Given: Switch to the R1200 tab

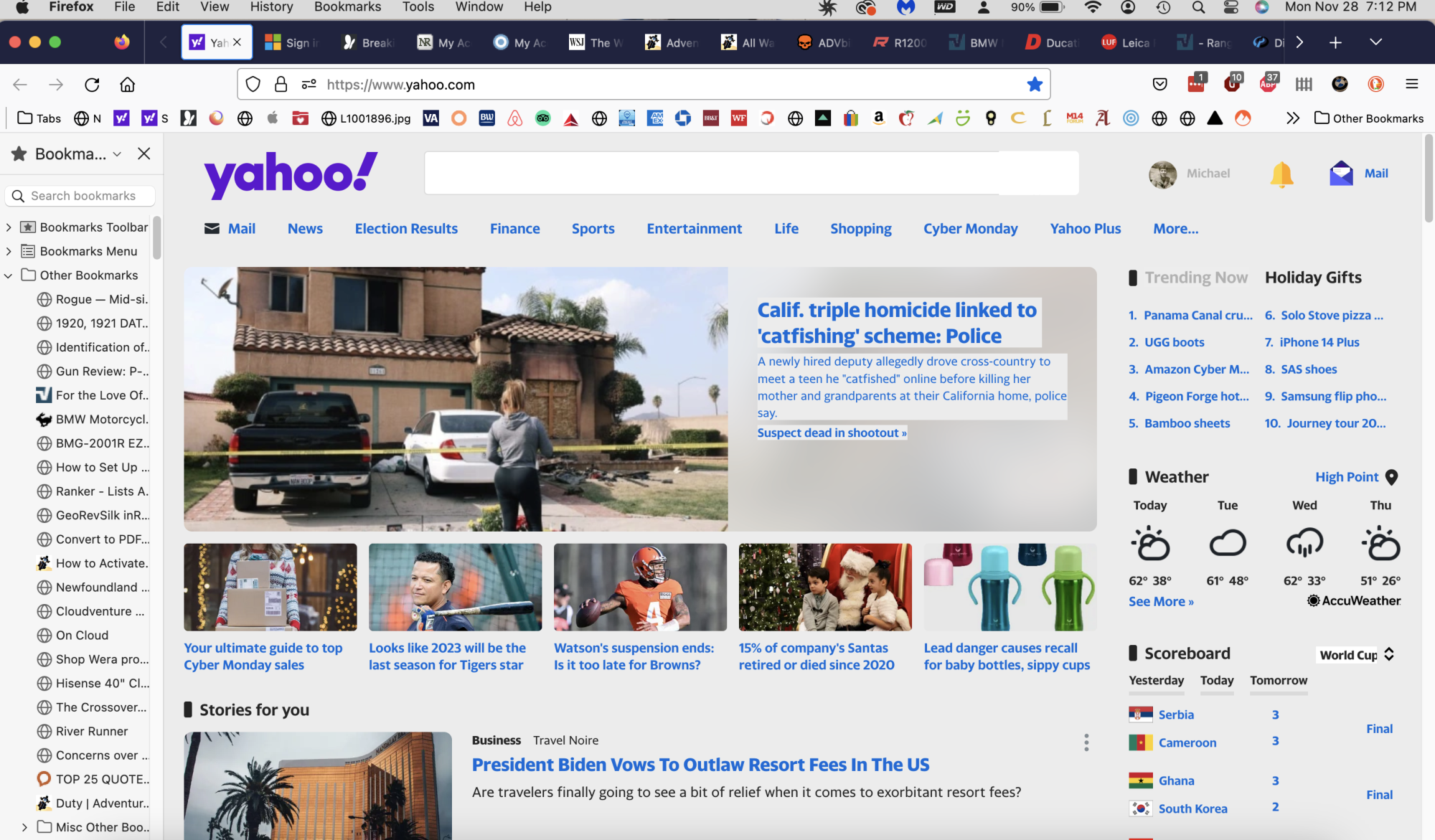Looking at the screenshot, I should tap(899, 42).
